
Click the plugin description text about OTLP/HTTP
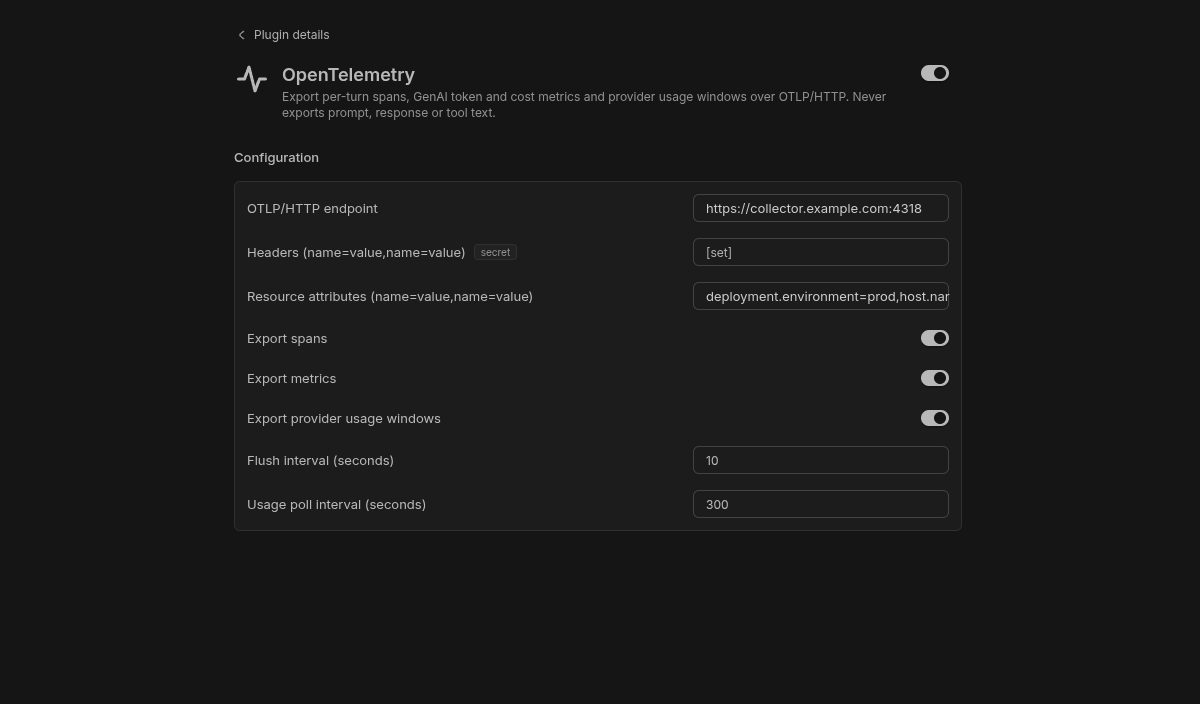click(584, 105)
